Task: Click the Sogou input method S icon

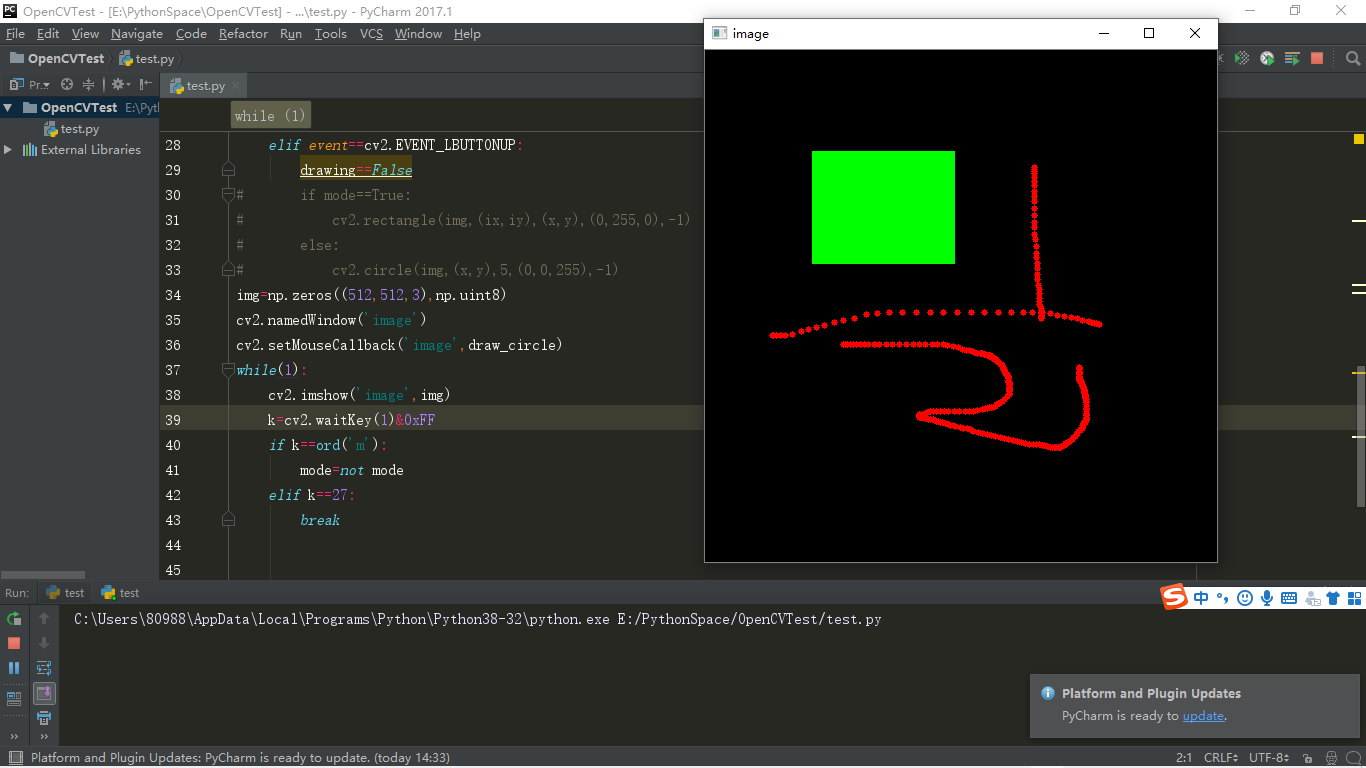Action: tap(1174, 597)
